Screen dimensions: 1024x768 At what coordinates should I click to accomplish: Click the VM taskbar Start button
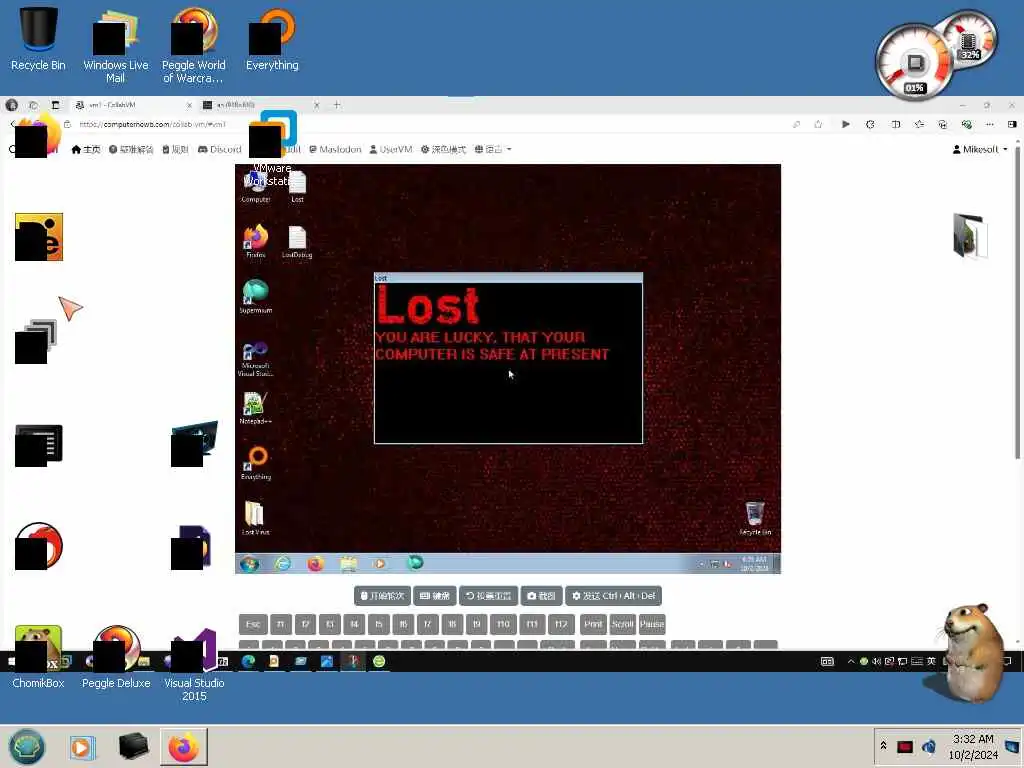click(x=249, y=563)
